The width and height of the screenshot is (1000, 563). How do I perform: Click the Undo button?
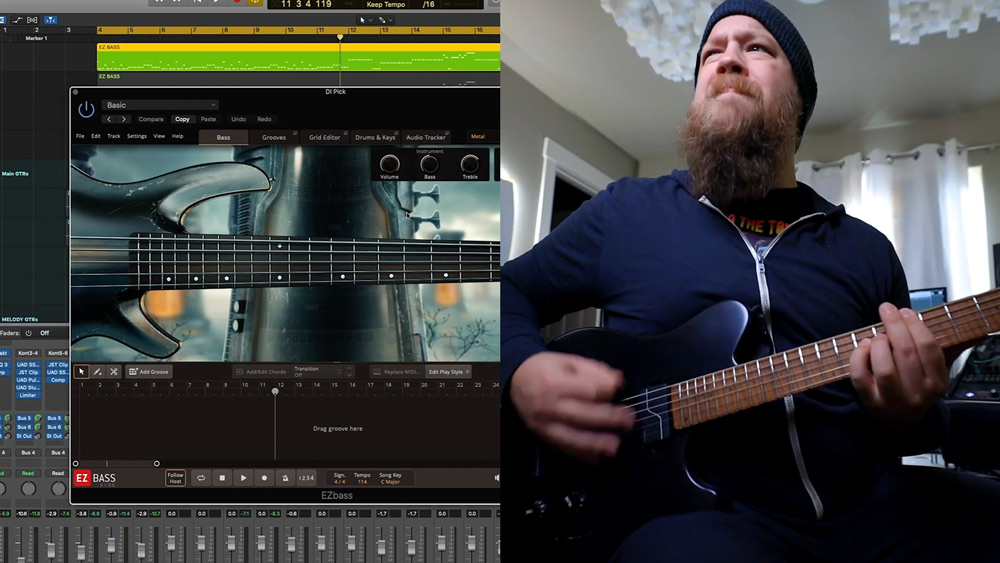point(239,119)
